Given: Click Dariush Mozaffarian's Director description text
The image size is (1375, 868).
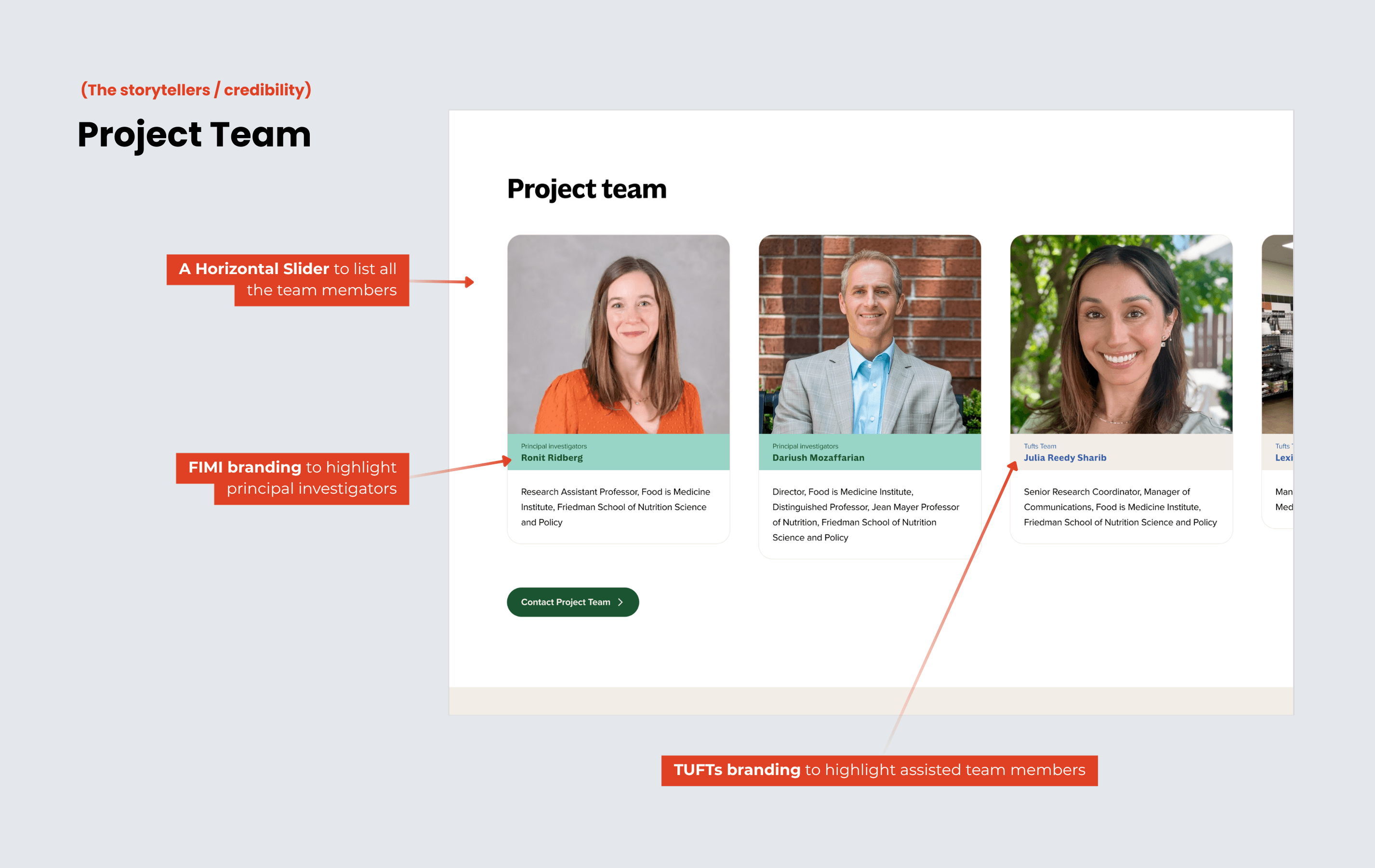Looking at the screenshot, I should pos(866,514).
